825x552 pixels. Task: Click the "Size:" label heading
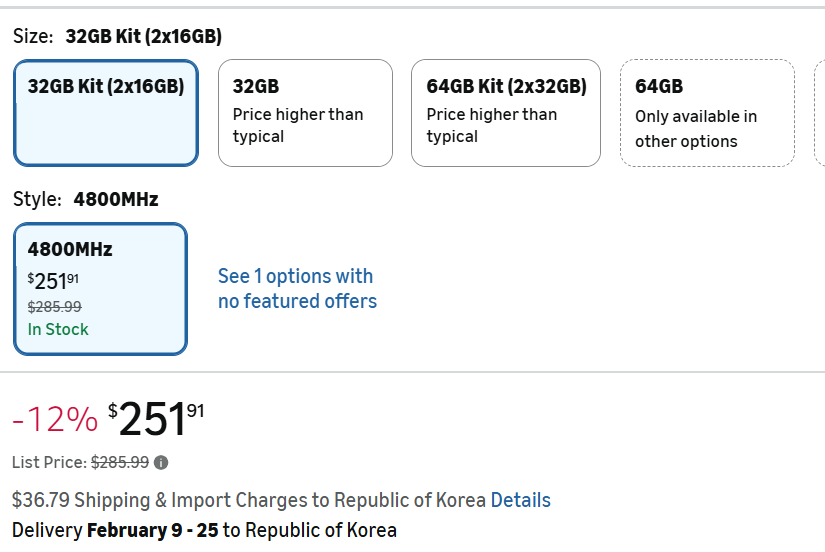click(32, 37)
